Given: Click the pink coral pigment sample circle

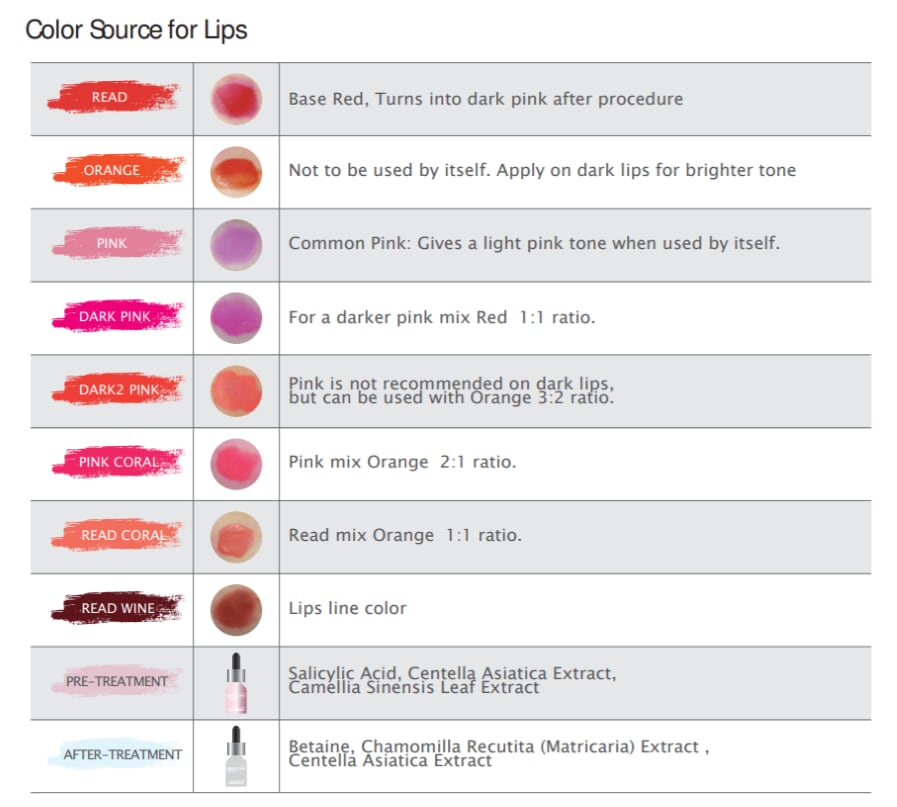Looking at the screenshot, I should (236, 463).
